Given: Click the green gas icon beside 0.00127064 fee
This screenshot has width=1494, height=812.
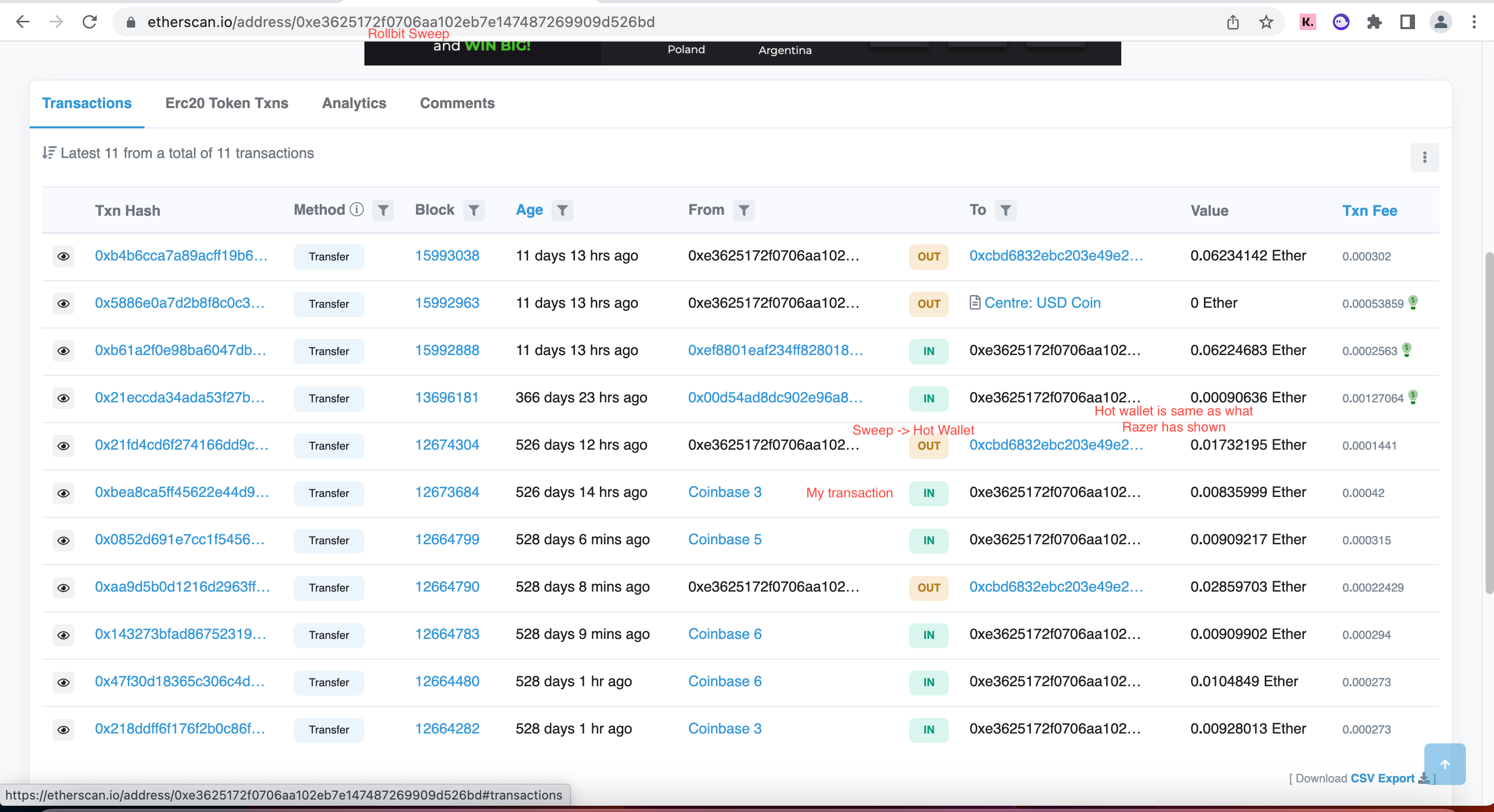Looking at the screenshot, I should (1413, 397).
